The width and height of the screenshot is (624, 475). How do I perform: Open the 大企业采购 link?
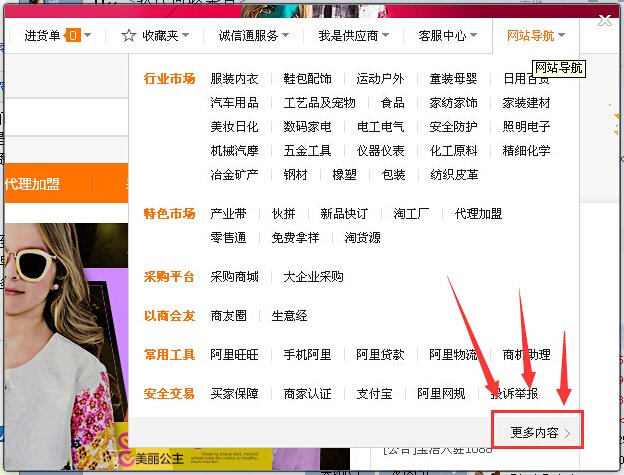(313, 276)
